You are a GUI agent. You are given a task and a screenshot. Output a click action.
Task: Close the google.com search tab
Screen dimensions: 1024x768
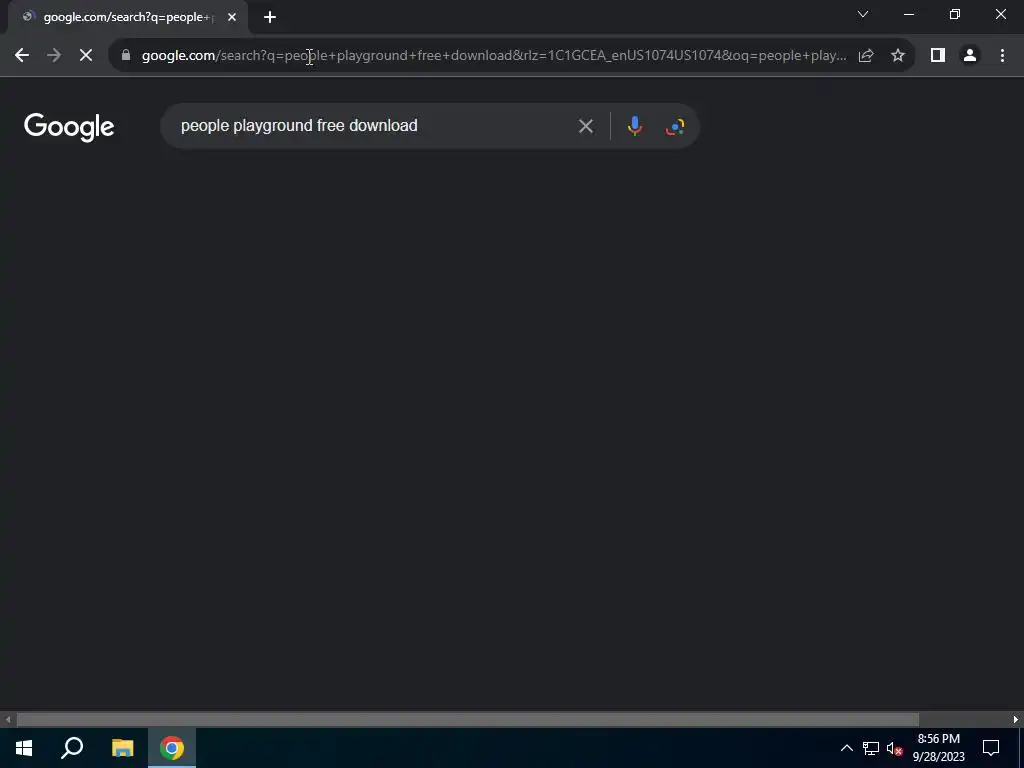[x=232, y=17]
